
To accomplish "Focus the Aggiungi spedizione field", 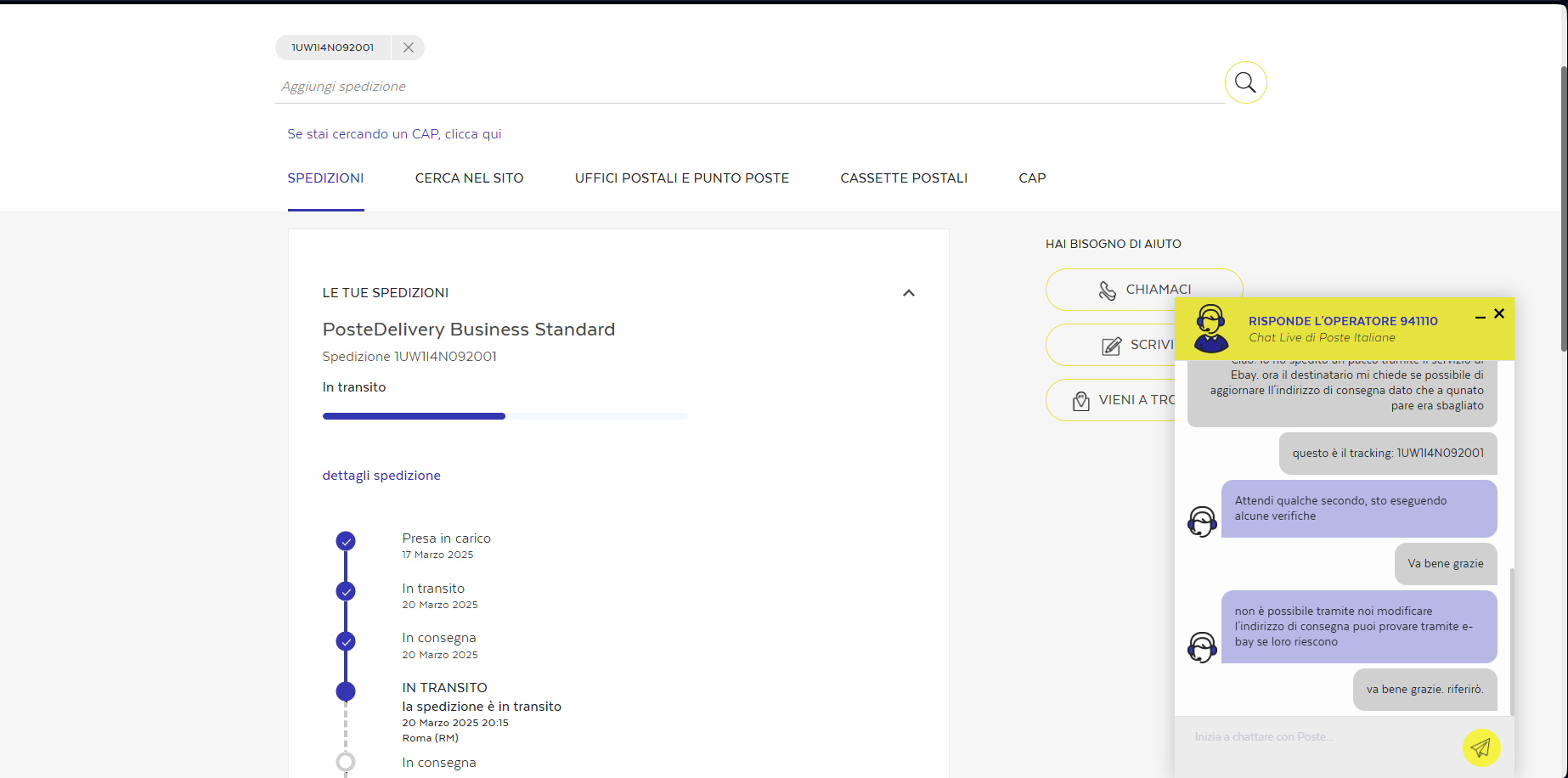I will 749,87.
